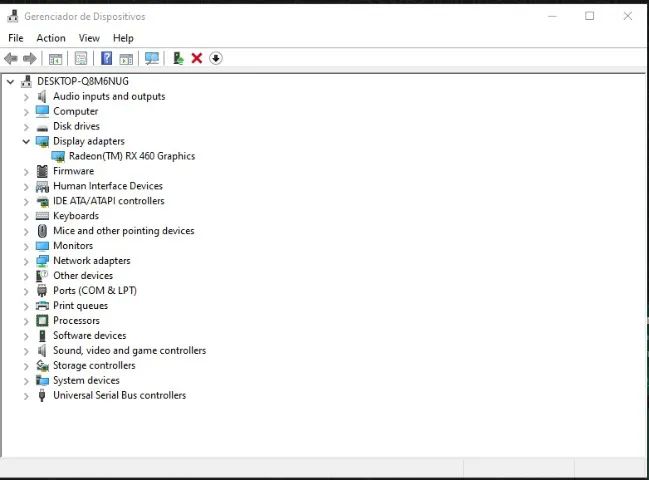
Task: Click the Processors icon
Action: 42,321
